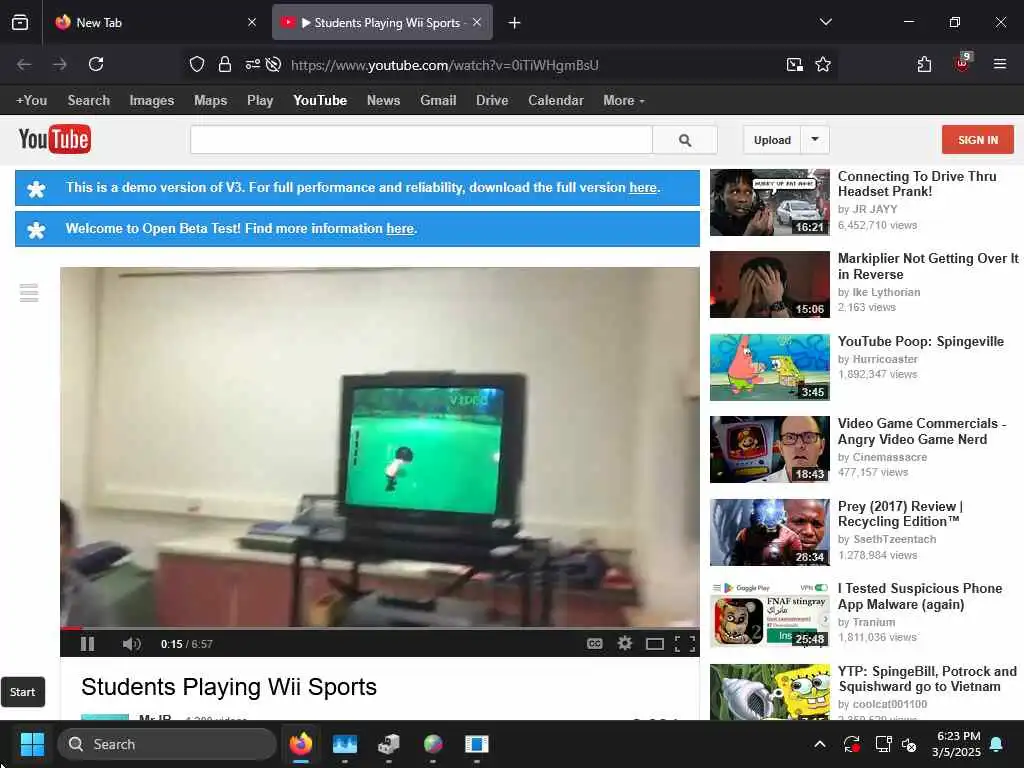Seek in the video progress bar
Viewport: 1024px width, 768px height.
(x=379, y=628)
